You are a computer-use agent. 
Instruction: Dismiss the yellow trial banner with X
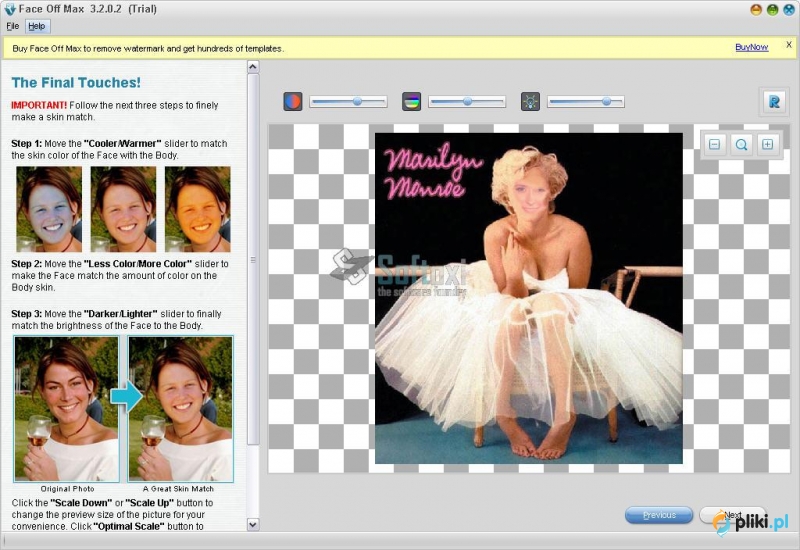[789, 45]
